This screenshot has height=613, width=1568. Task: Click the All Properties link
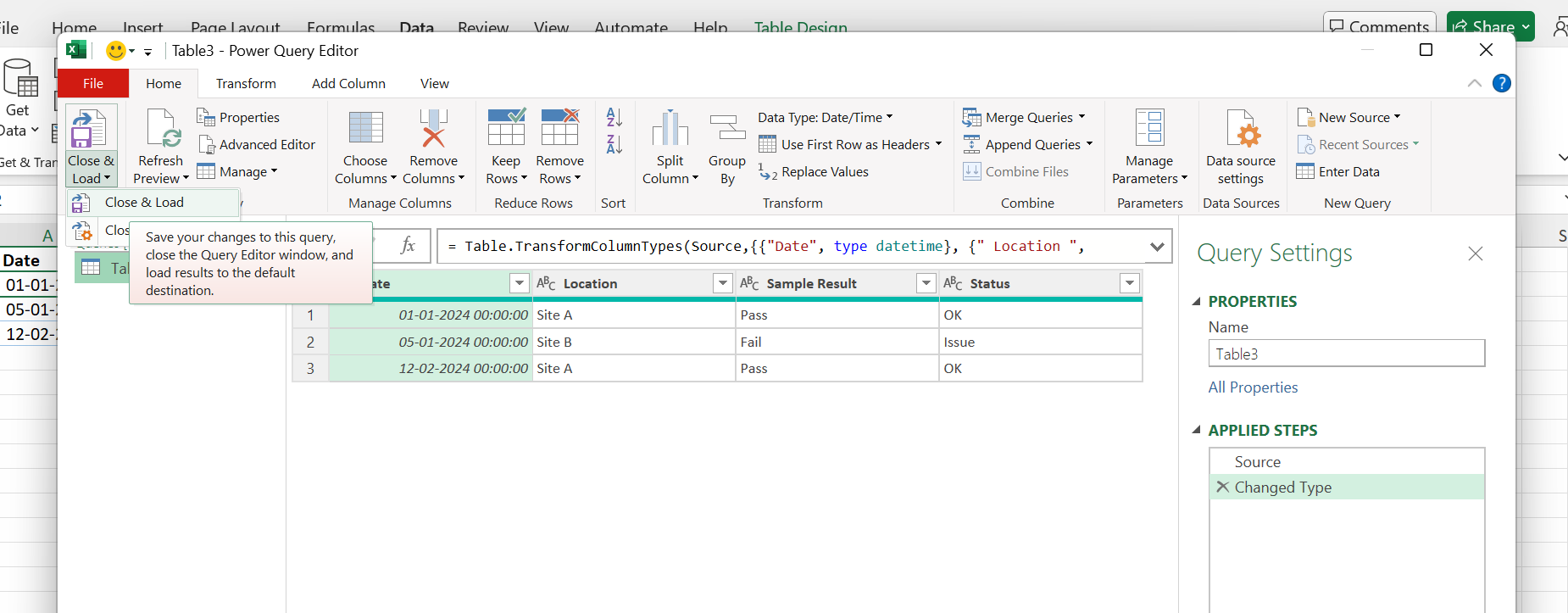coord(1253,387)
